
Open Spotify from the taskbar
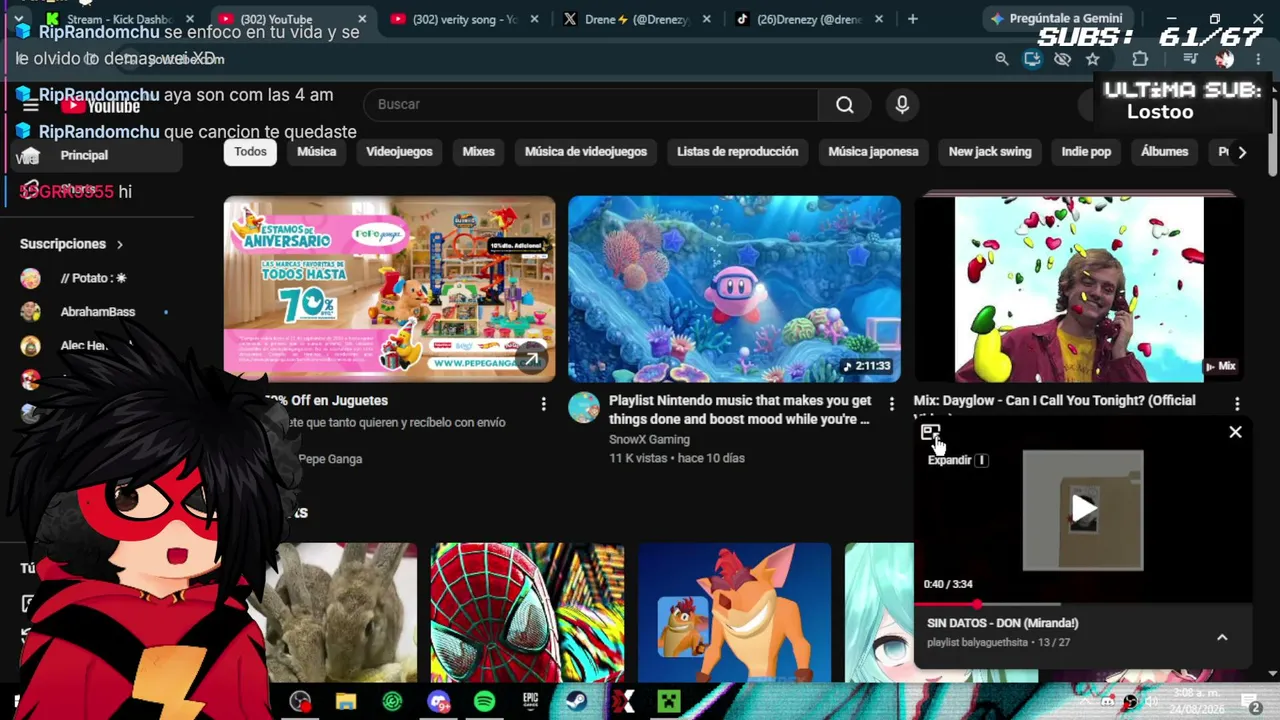click(x=484, y=702)
